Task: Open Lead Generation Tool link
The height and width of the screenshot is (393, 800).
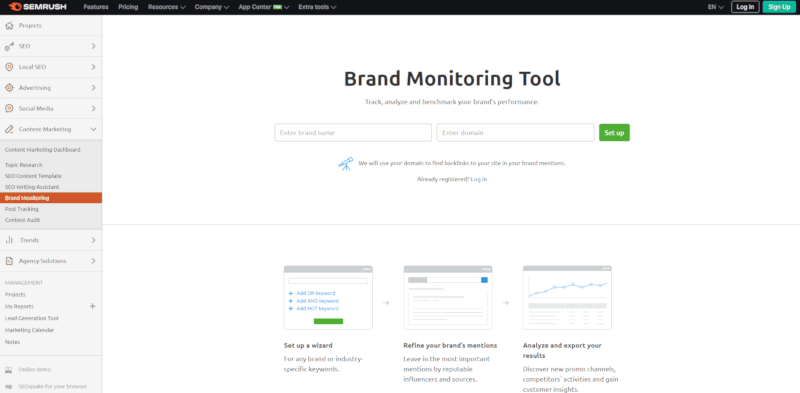Action: (32, 318)
